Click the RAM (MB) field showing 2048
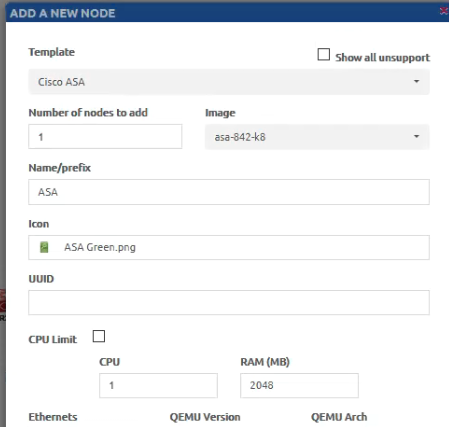This screenshot has height=427, width=449. tap(299, 385)
